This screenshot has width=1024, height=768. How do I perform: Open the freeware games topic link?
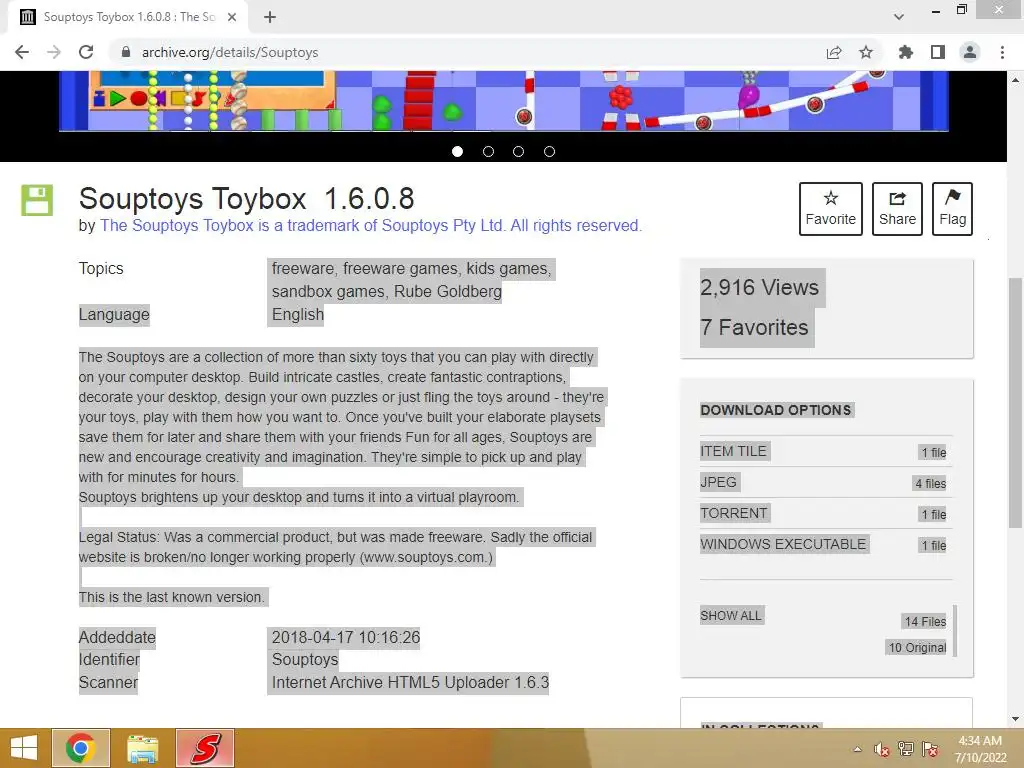tap(400, 268)
